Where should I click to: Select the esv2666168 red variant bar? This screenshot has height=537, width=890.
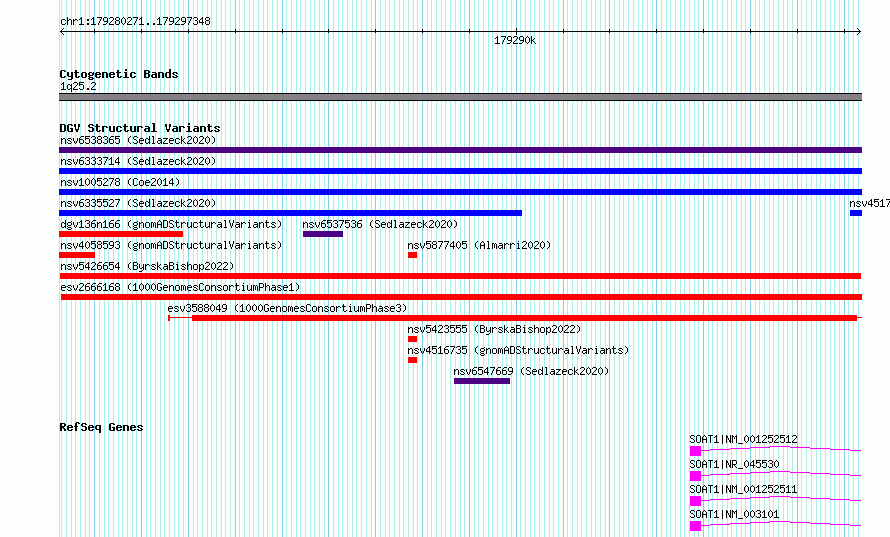point(461,297)
